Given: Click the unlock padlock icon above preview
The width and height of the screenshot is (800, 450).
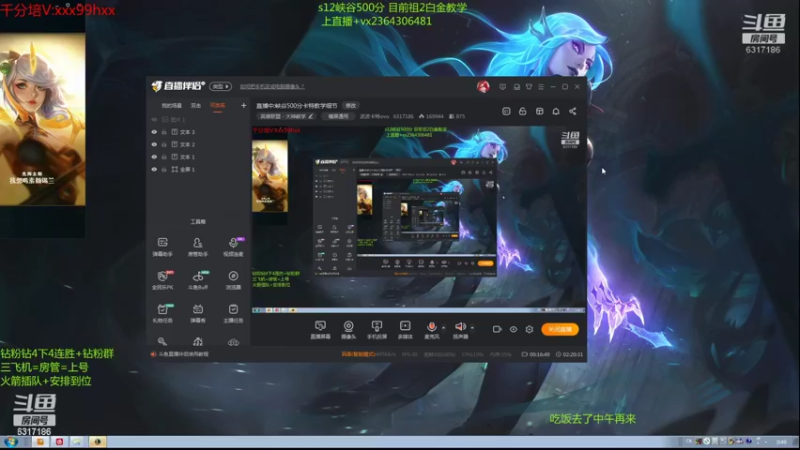Looking at the screenshot, I should click(x=522, y=111).
